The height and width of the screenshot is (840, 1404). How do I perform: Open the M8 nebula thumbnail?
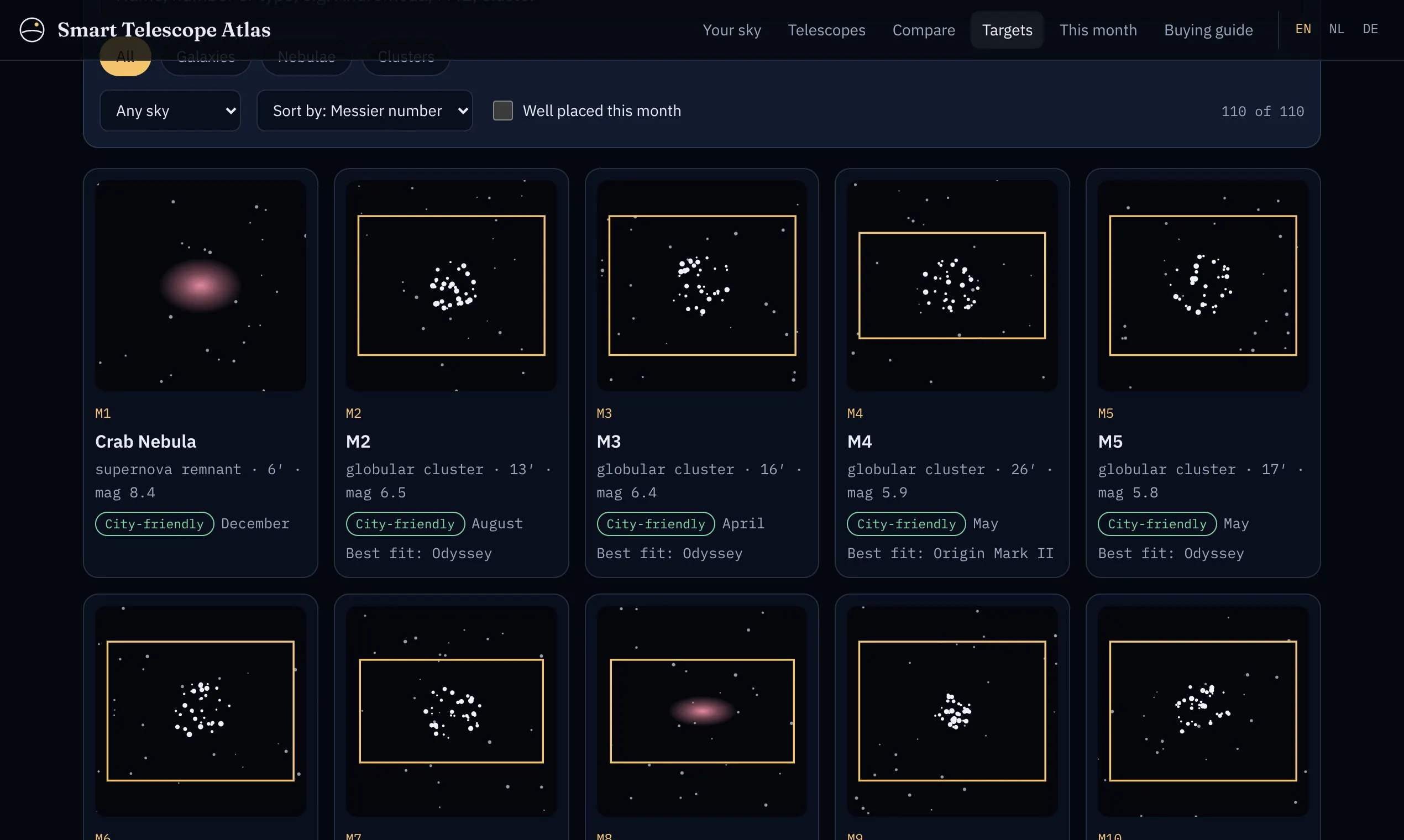tap(702, 711)
